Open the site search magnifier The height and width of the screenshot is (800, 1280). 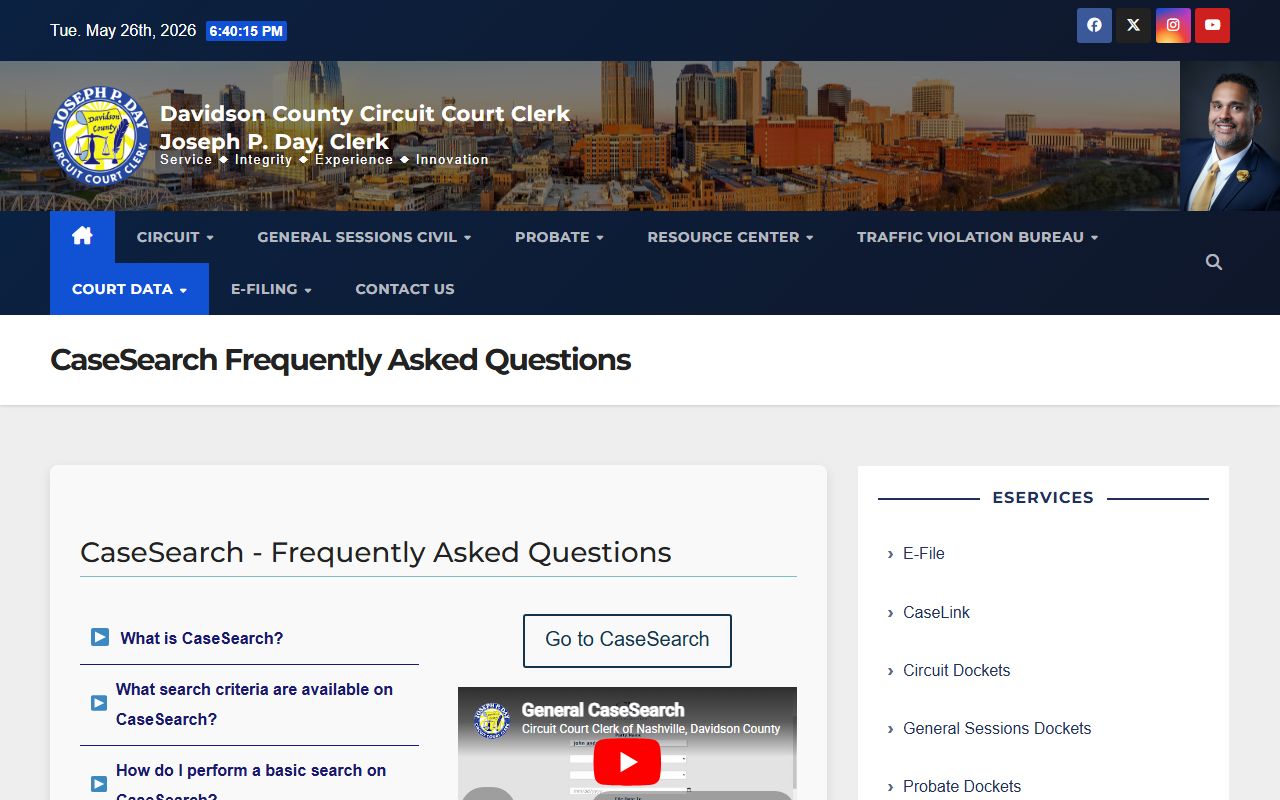1214,262
